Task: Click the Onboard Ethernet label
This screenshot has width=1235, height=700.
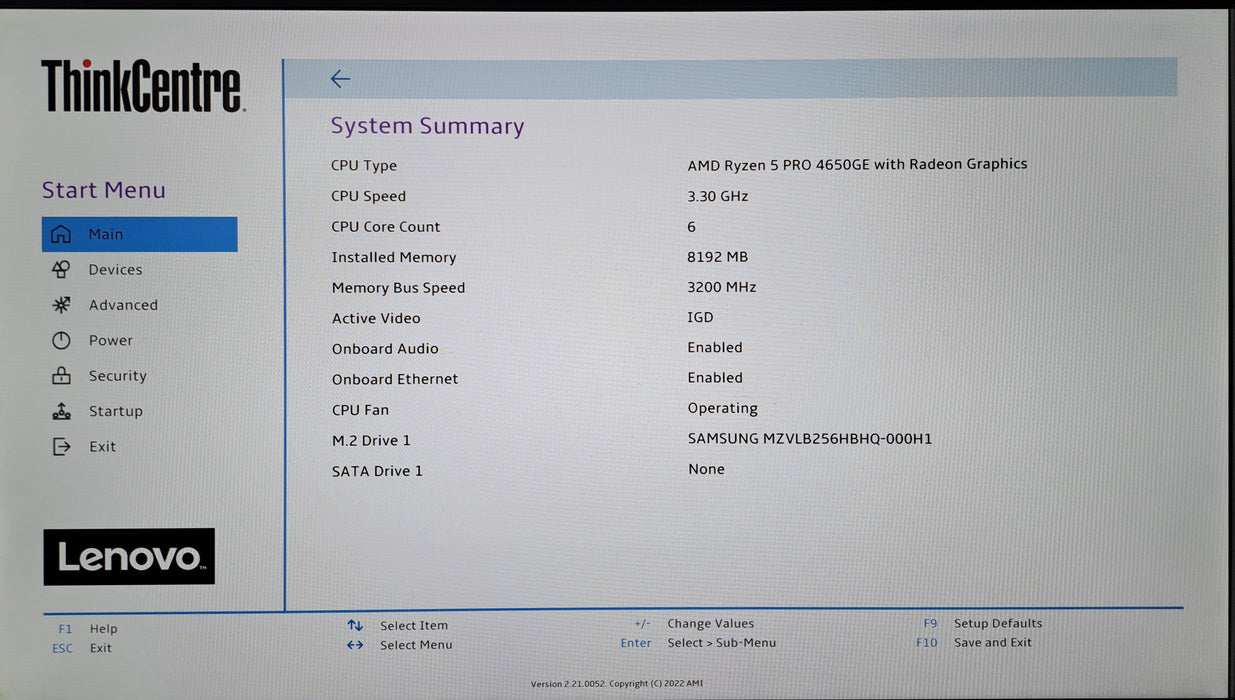Action: (x=395, y=379)
